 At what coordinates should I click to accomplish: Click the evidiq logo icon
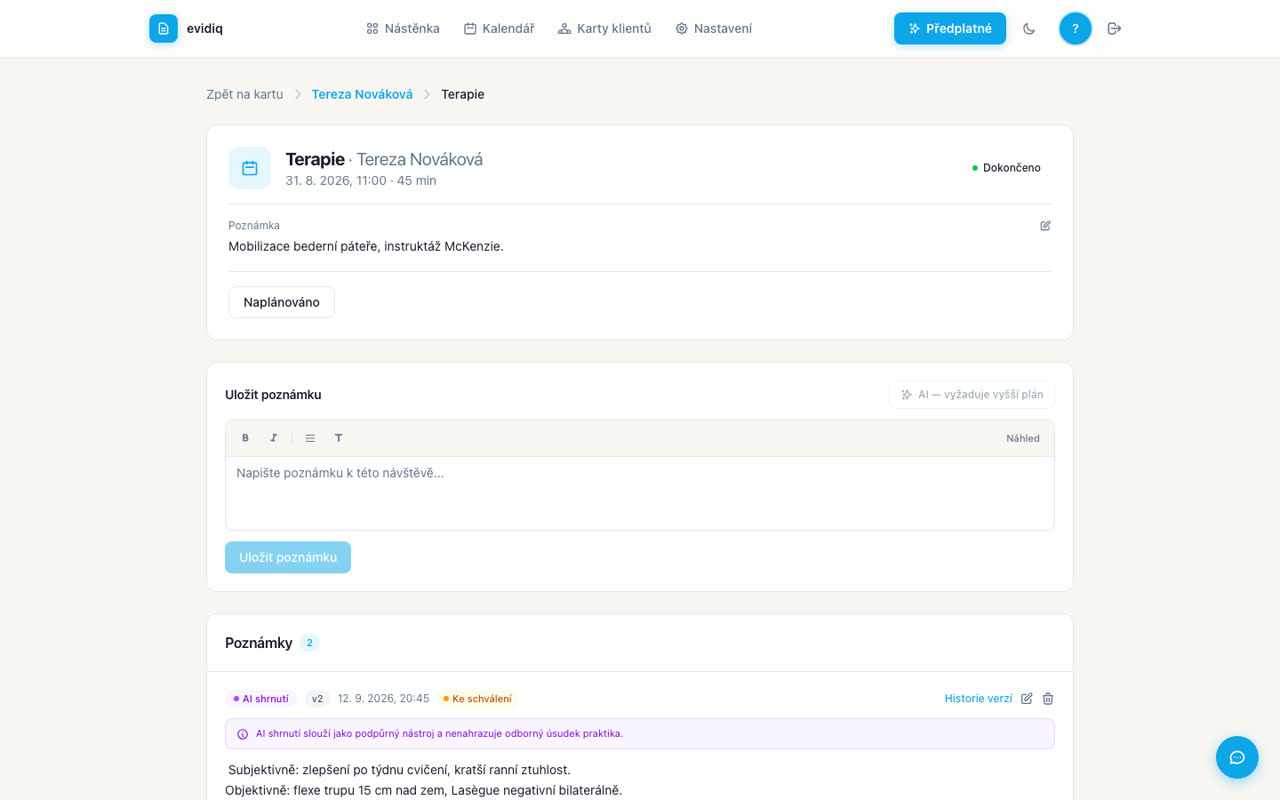click(x=163, y=28)
